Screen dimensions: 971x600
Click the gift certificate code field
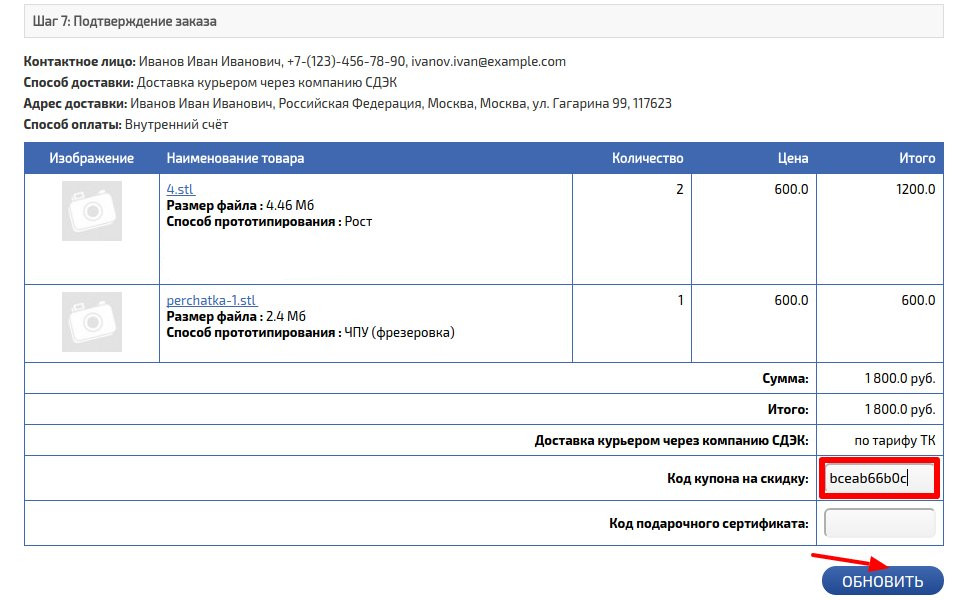(x=879, y=523)
